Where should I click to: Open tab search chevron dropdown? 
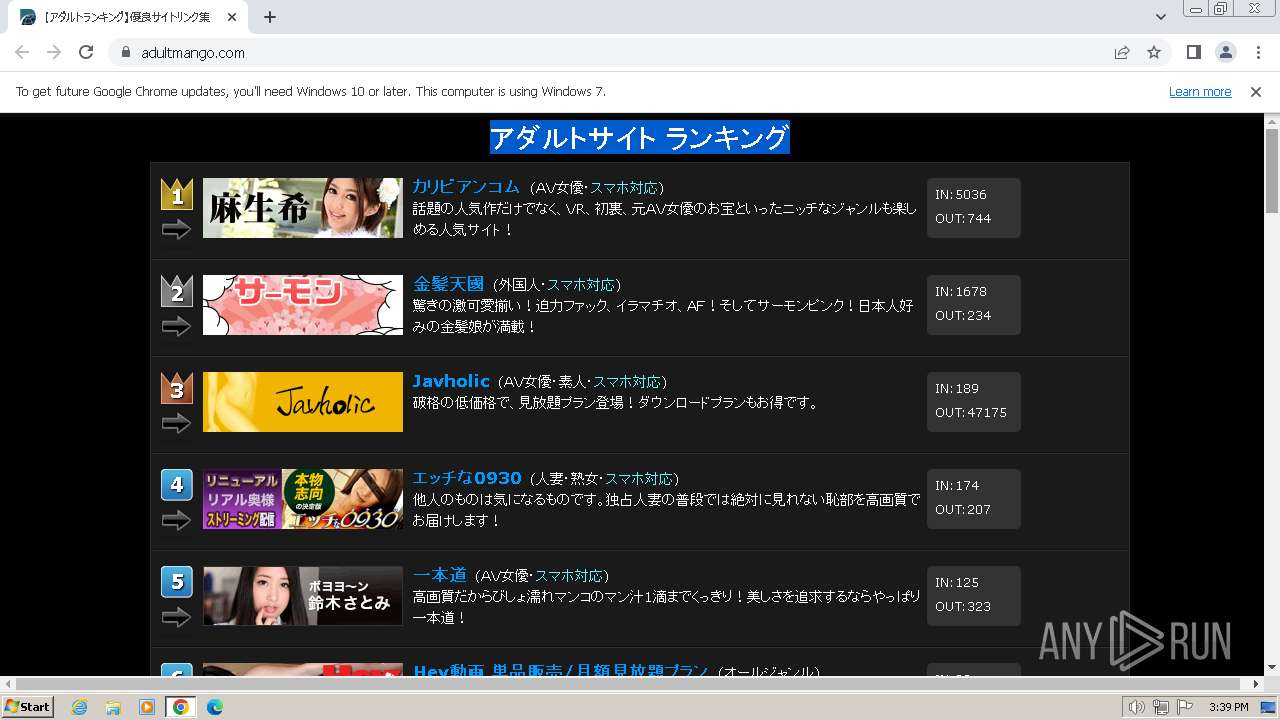(1160, 17)
